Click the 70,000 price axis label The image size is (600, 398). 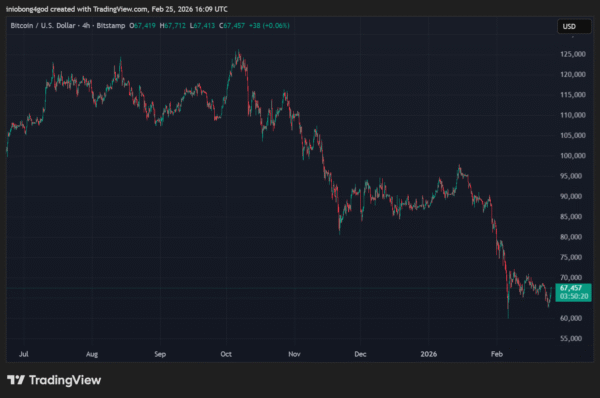(x=571, y=277)
